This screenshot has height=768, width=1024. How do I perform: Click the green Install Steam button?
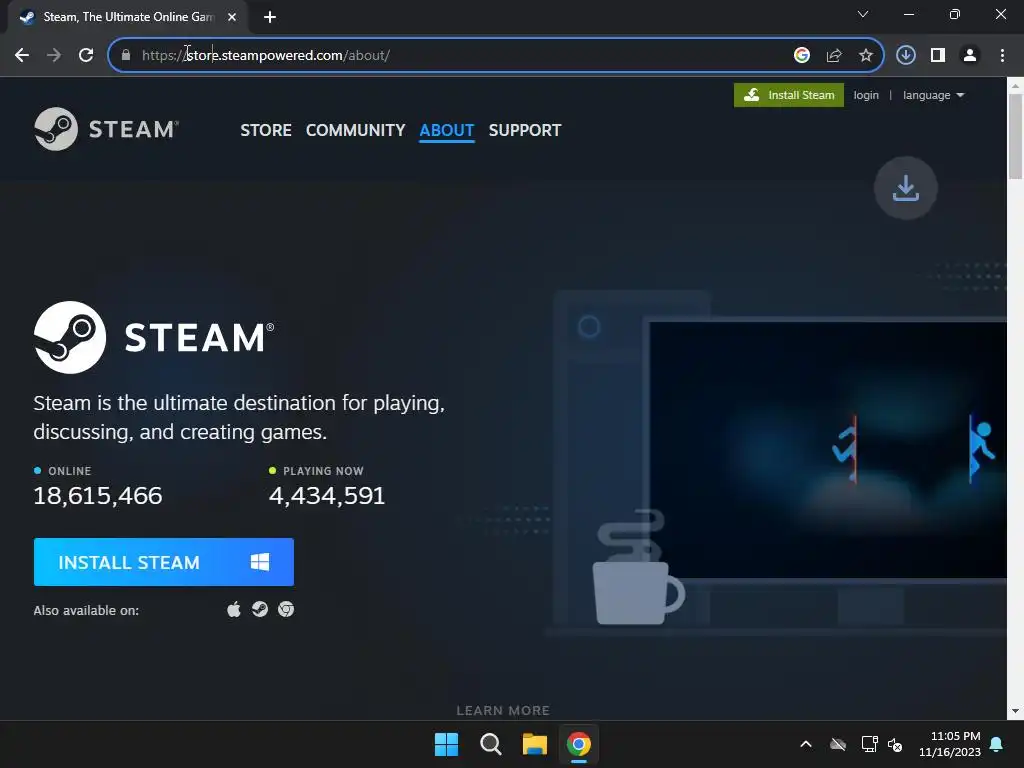tap(788, 95)
